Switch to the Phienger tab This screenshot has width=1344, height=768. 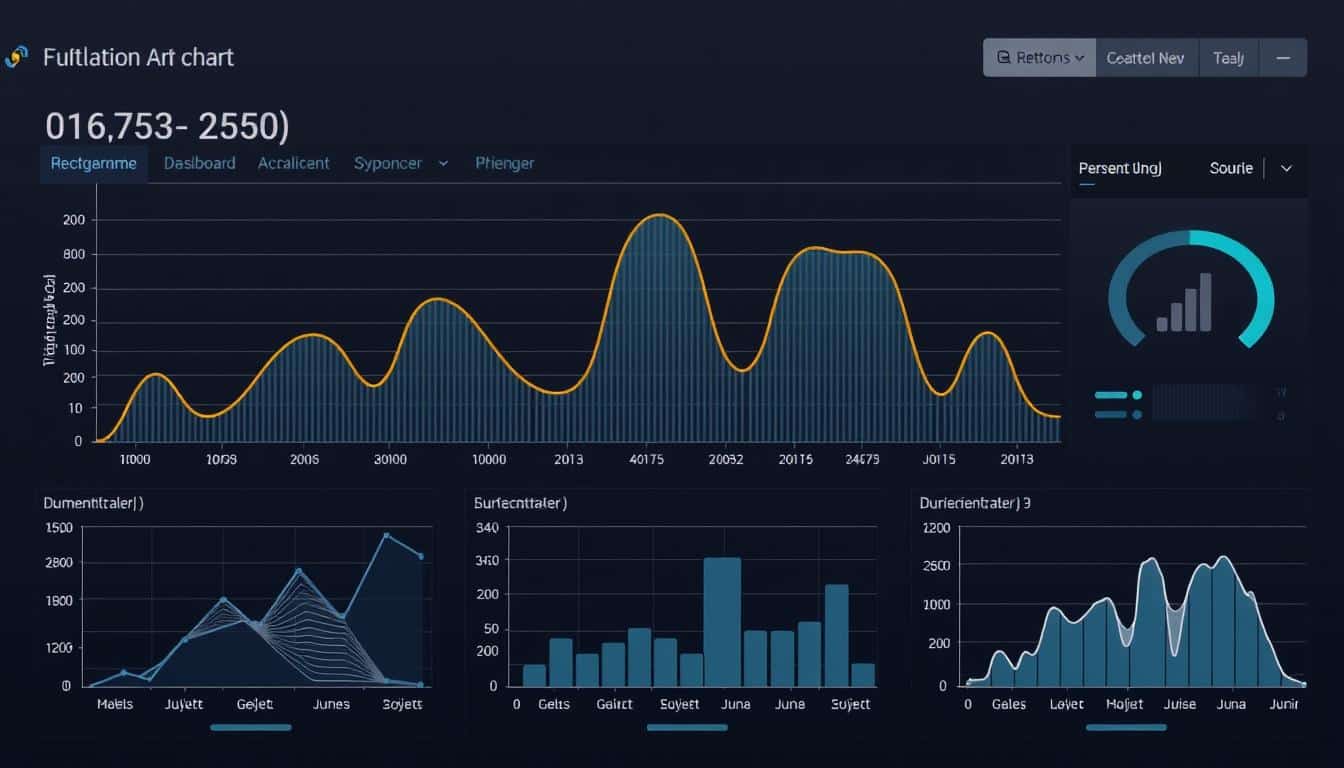coord(505,163)
